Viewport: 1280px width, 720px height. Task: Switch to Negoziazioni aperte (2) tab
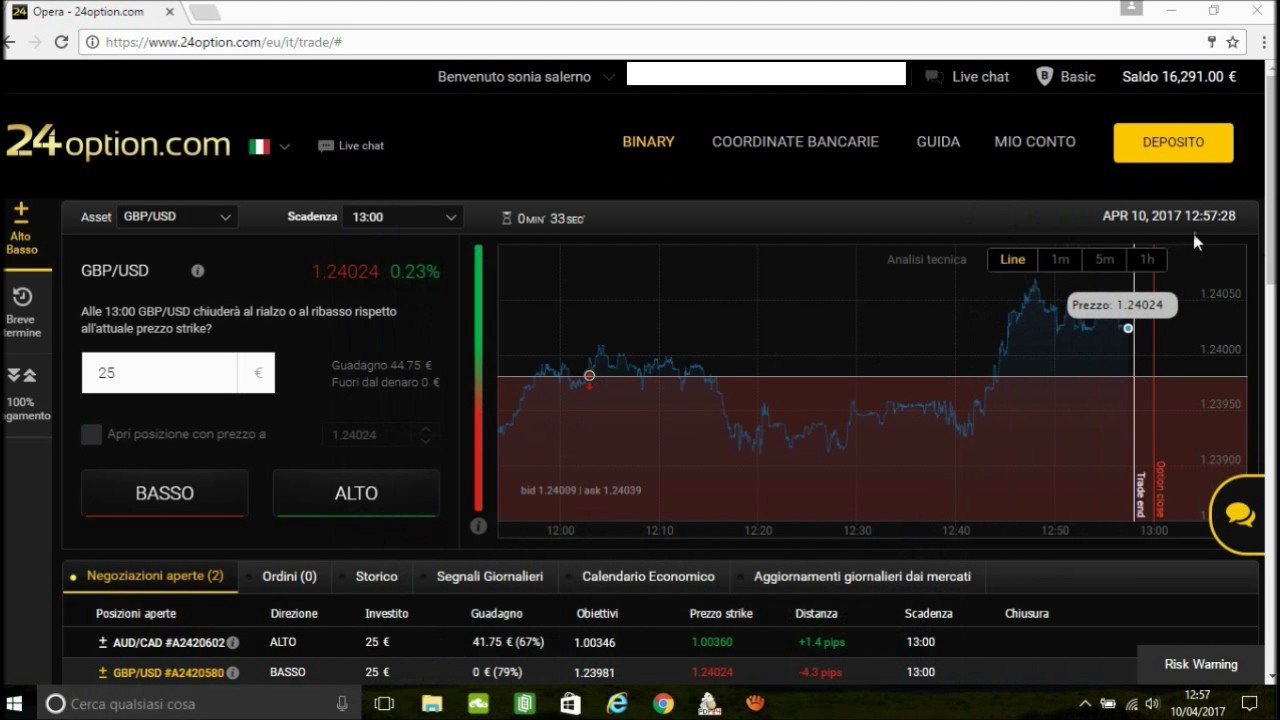tap(149, 576)
